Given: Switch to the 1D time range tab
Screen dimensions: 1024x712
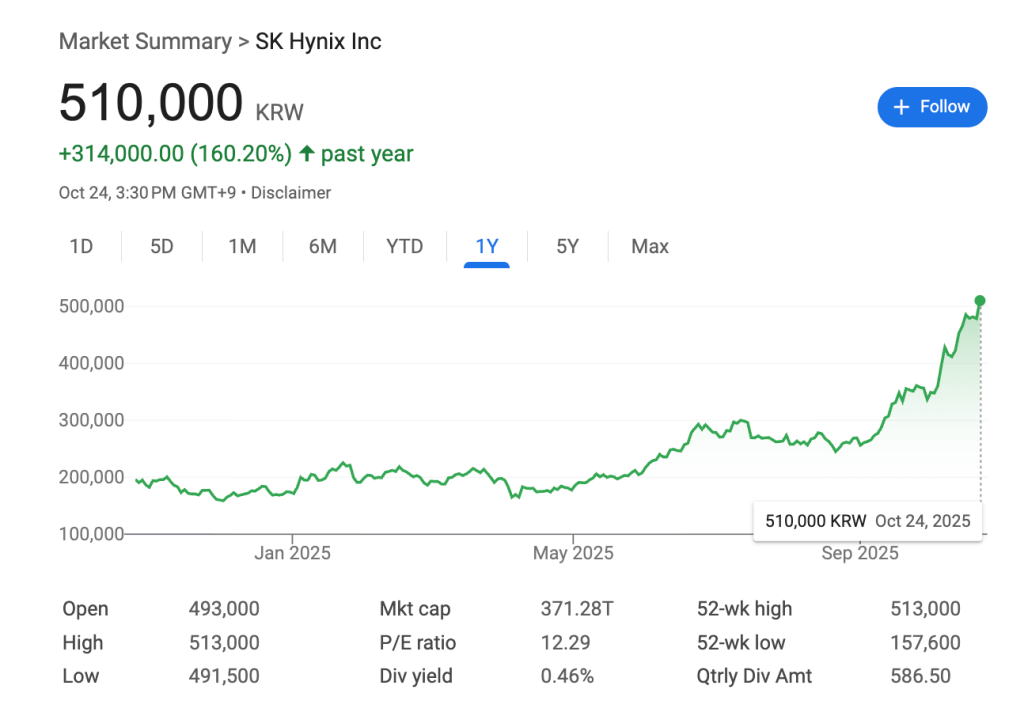Looking at the screenshot, I should [x=81, y=246].
